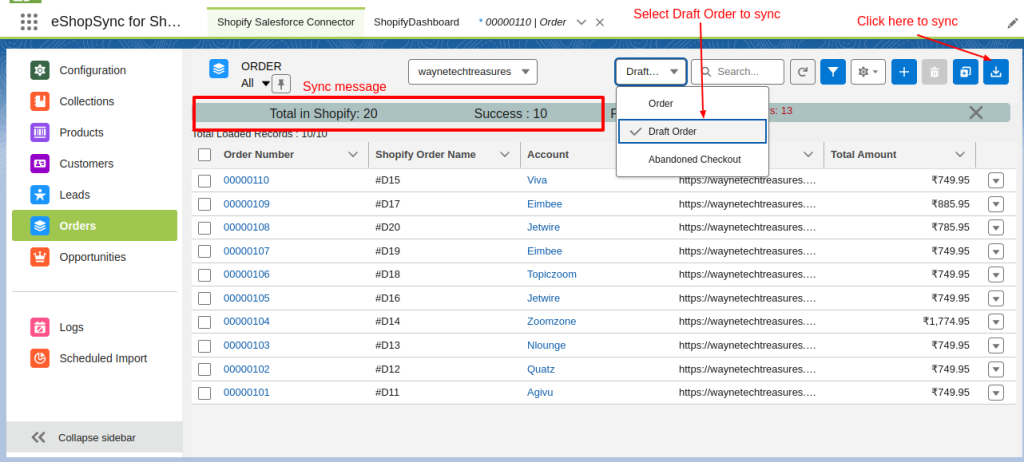Click into the Search field
Viewport: 1024px width, 462px height.
[x=738, y=72]
